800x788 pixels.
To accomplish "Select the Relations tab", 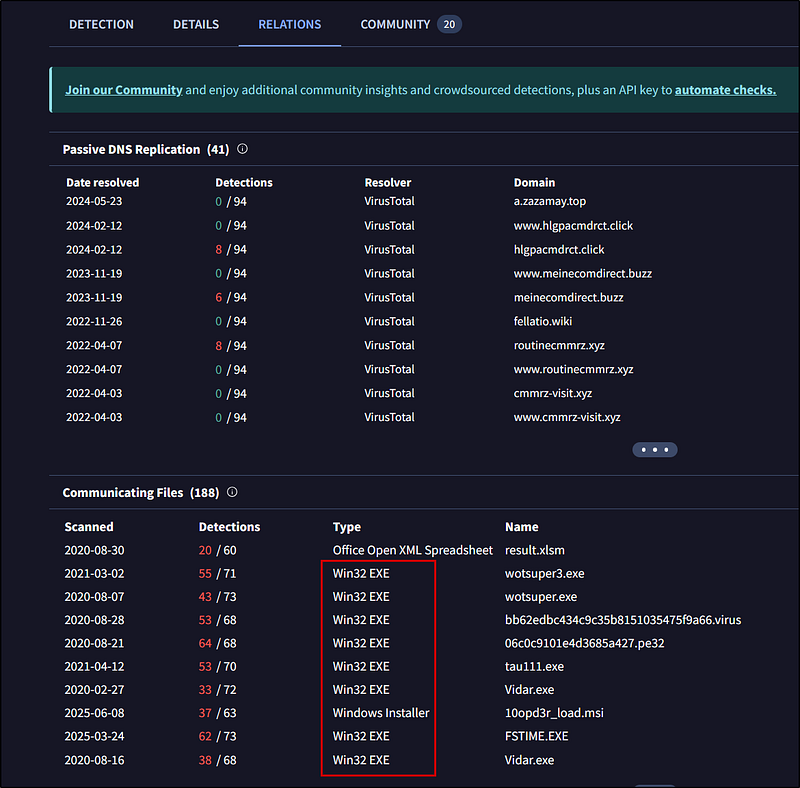I will point(289,24).
